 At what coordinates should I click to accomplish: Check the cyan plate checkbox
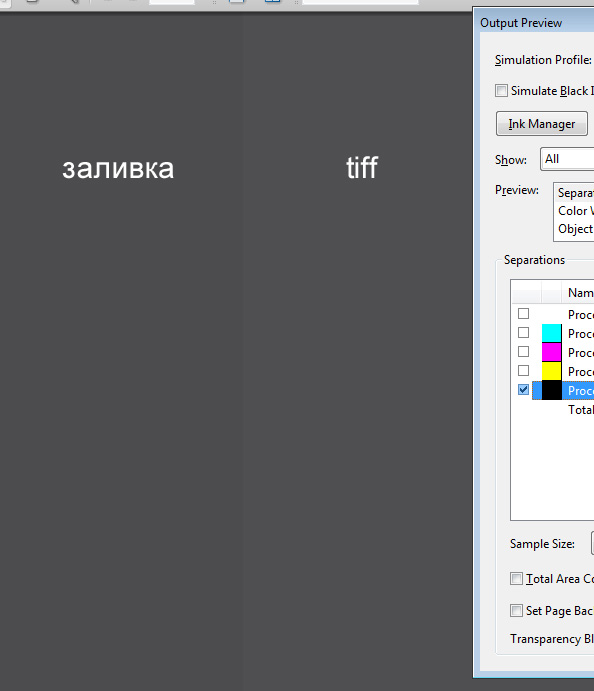pos(523,332)
